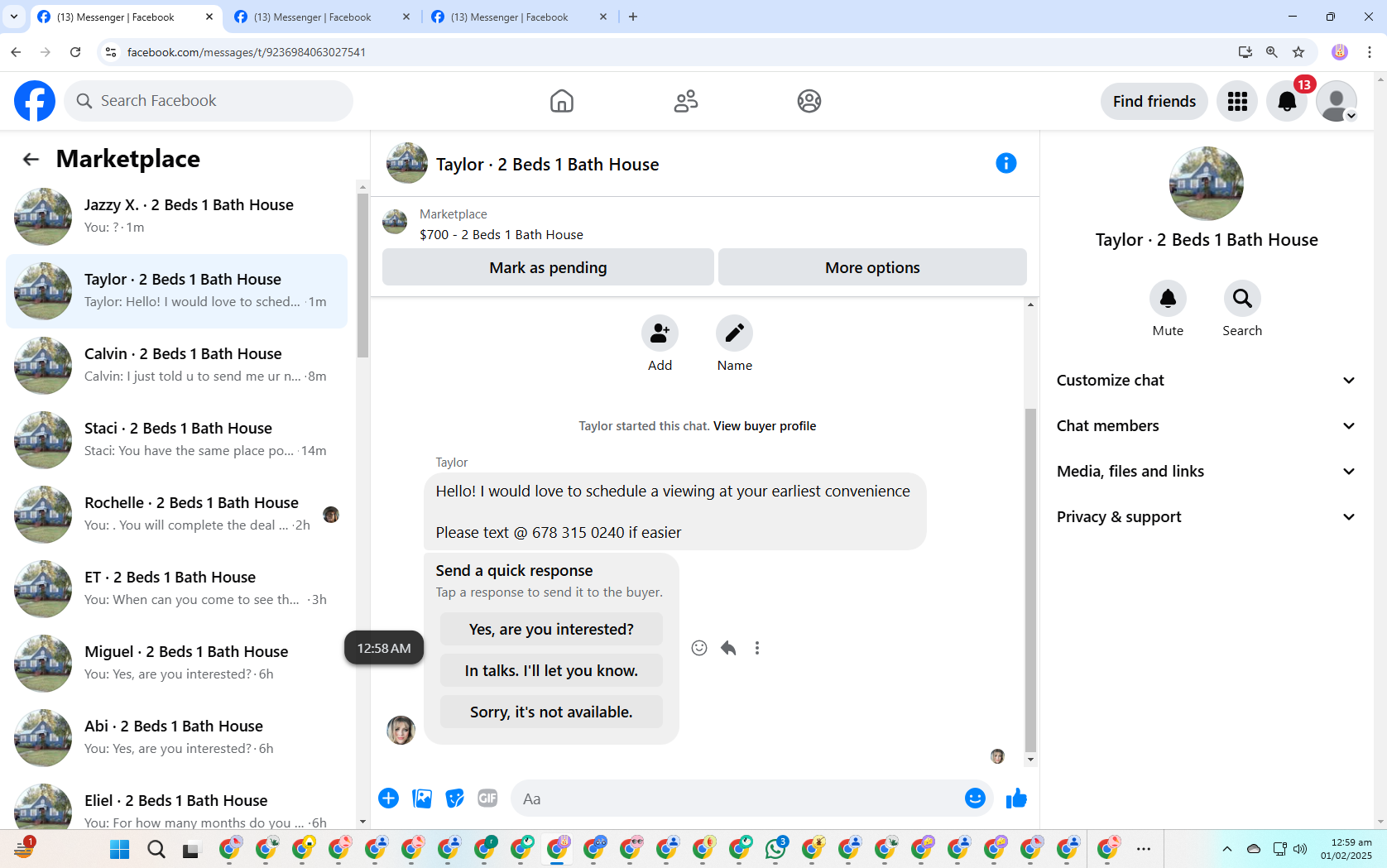
Task: Bookmark this page with star icon
Action: click(1298, 52)
